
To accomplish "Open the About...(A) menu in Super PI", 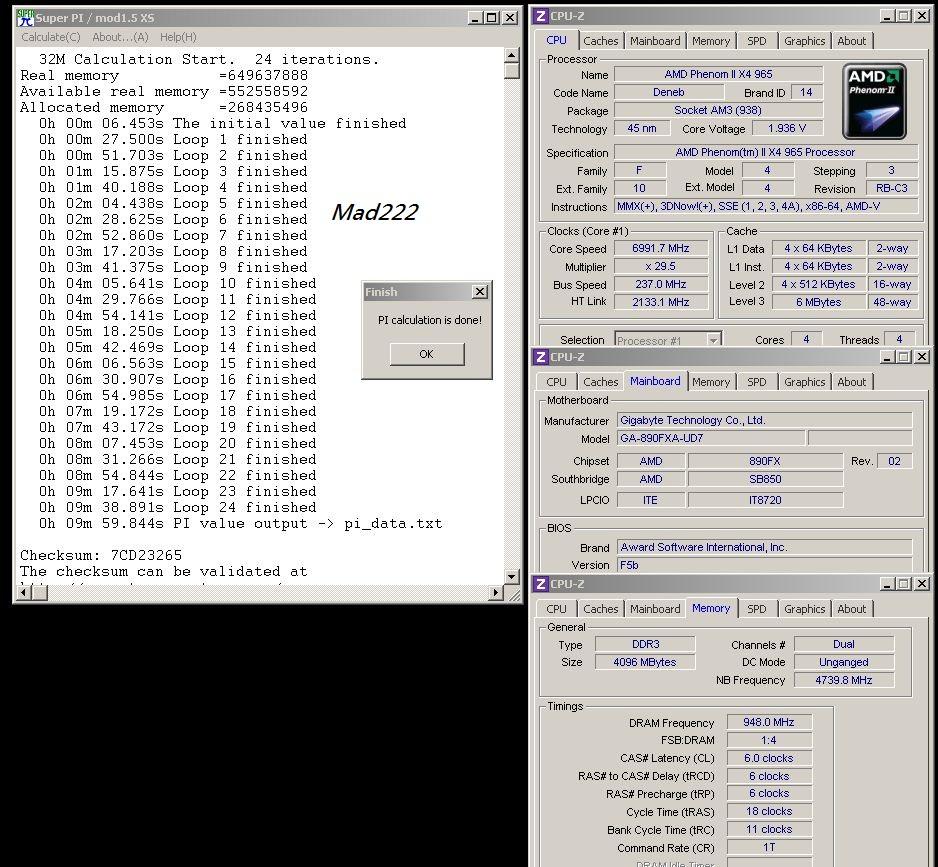I will coord(120,37).
